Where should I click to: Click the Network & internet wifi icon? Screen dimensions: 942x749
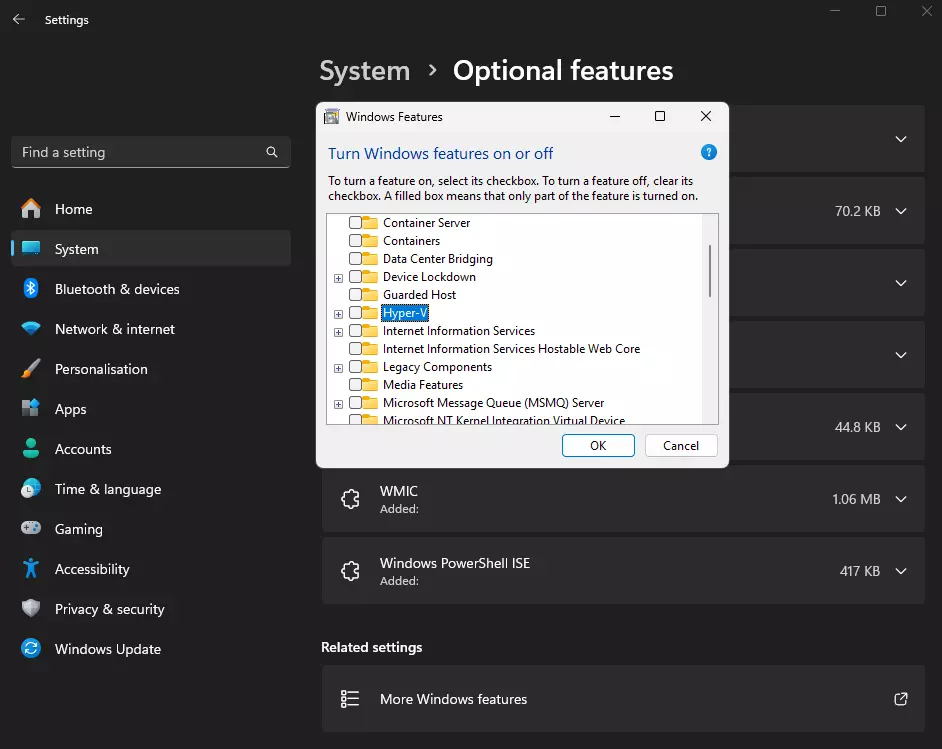(31, 329)
